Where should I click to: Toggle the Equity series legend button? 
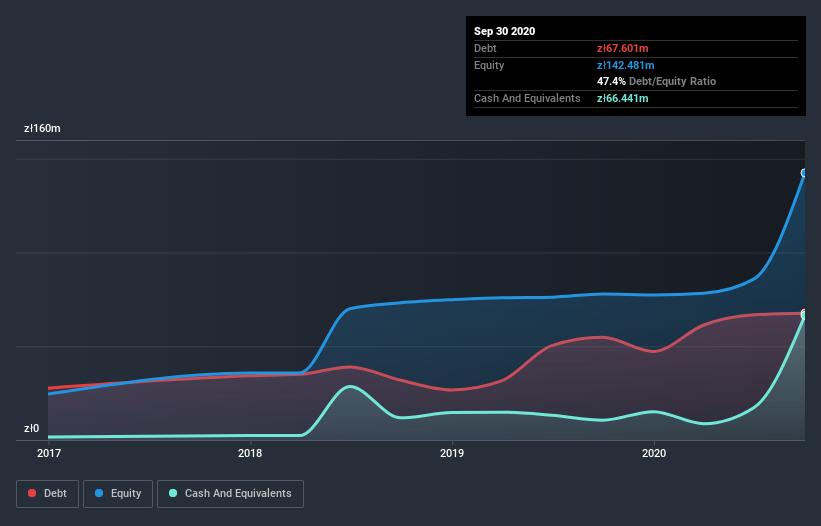118,494
